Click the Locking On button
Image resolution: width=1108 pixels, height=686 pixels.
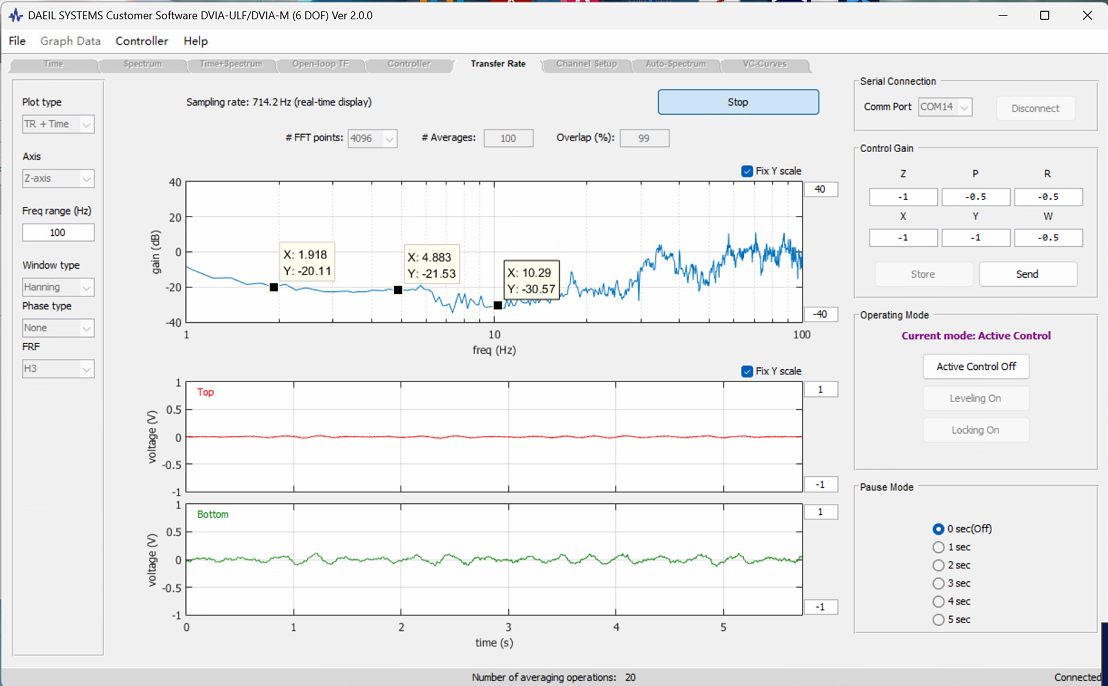(976, 430)
